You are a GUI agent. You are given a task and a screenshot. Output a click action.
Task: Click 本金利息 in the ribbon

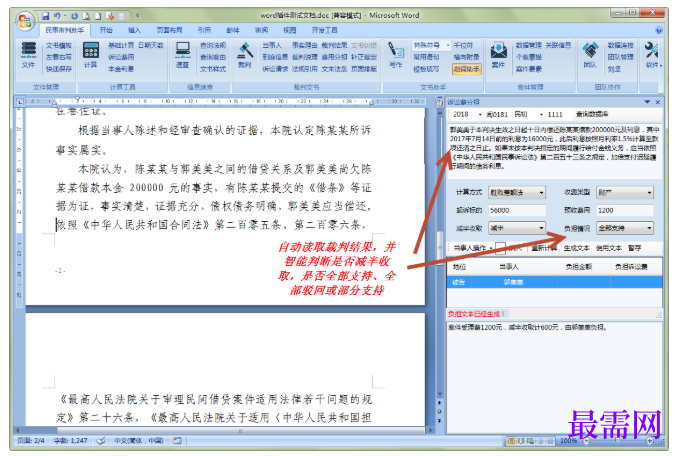[121, 69]
